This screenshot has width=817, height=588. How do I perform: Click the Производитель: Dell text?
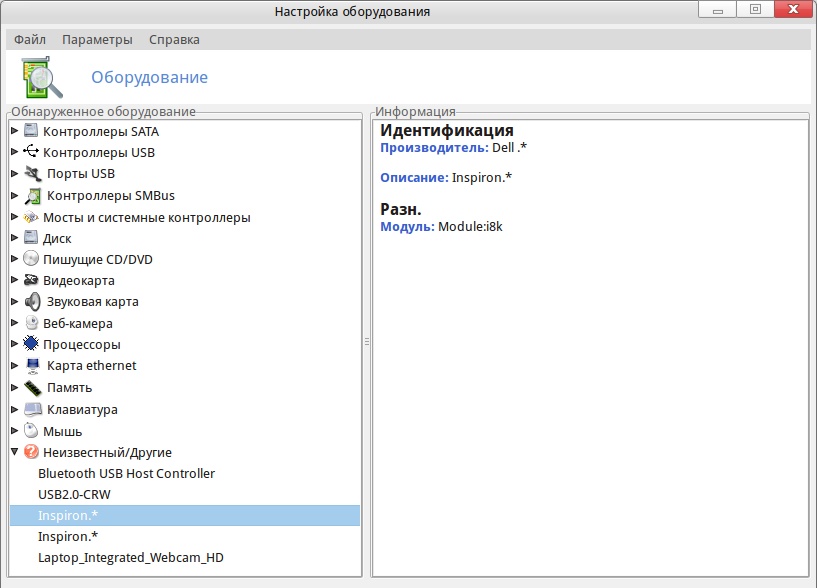coord(453,148)
